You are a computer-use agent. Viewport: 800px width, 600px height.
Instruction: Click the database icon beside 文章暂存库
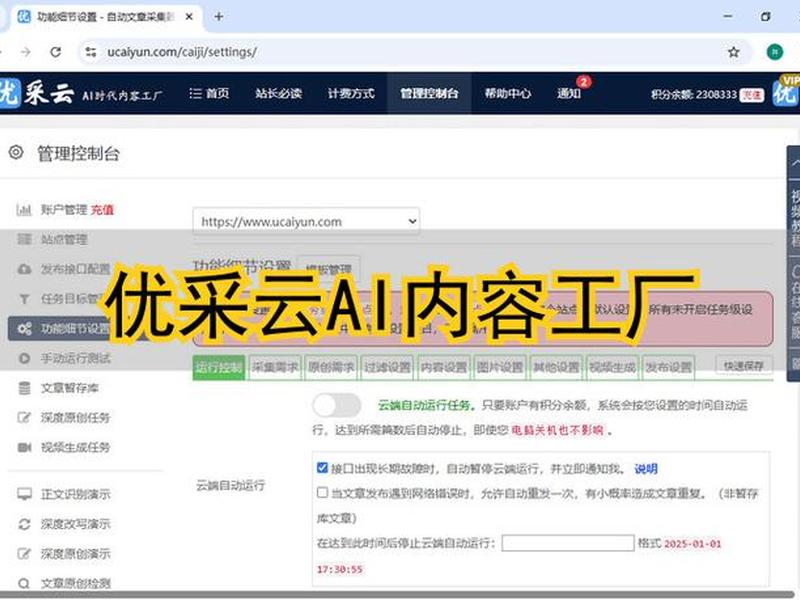24,388
